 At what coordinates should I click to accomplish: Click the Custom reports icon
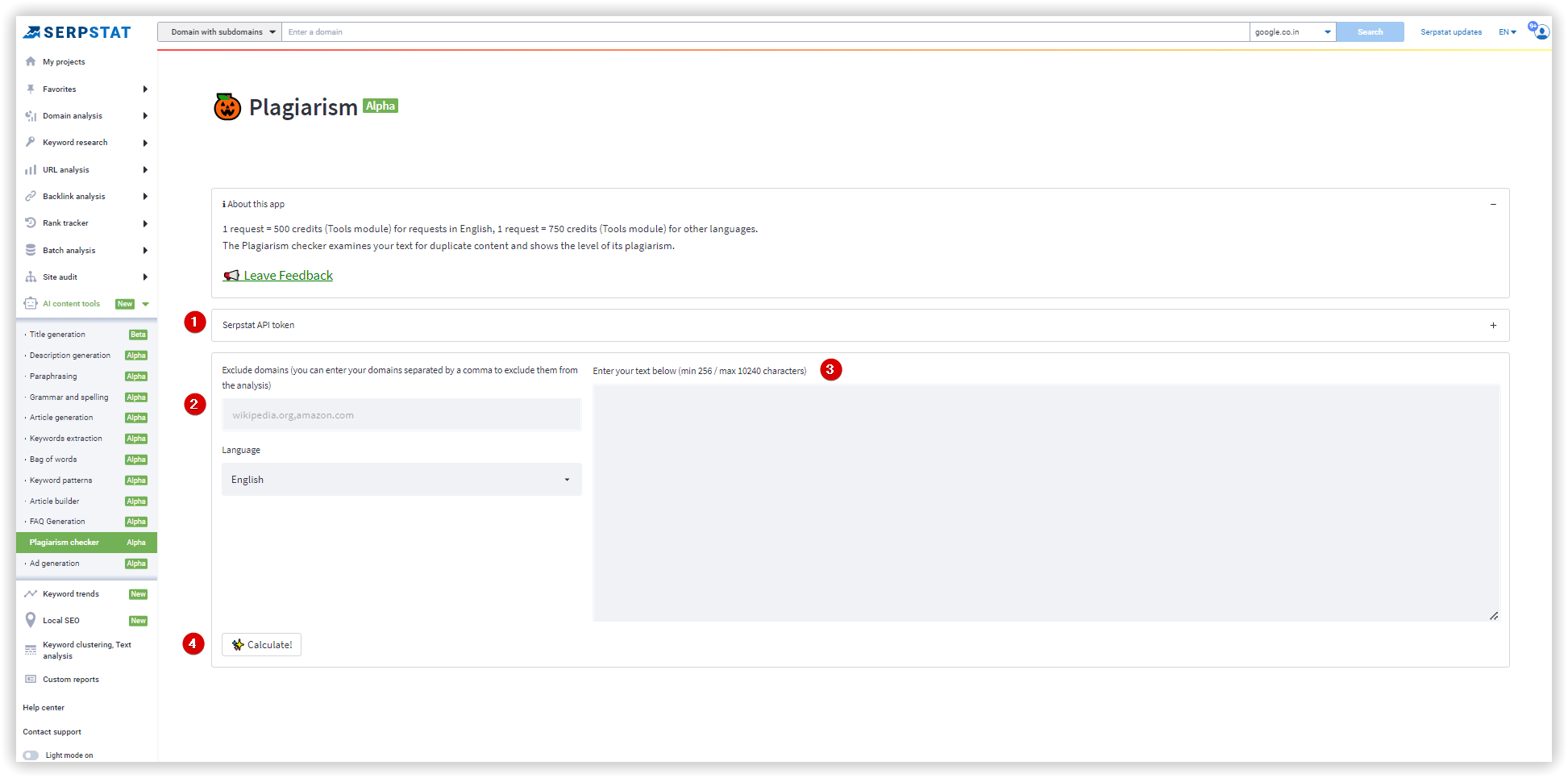(x=31, y=679)
